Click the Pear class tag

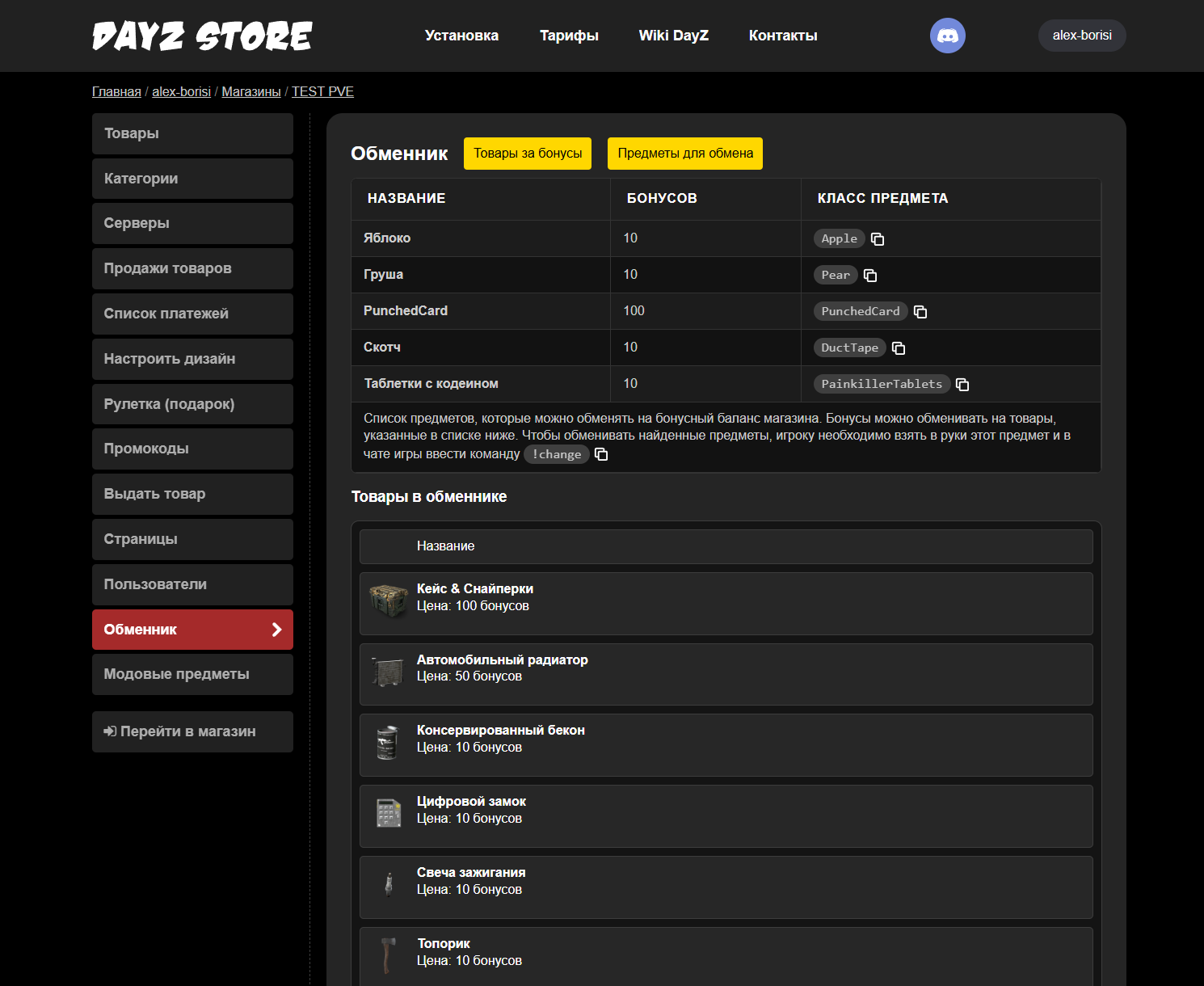click(836, 275)
